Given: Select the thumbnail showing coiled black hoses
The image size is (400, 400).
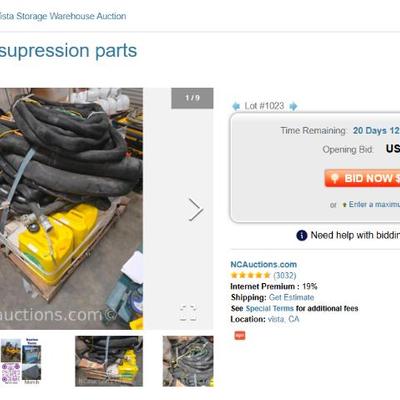Looking at the screenshot, I should coord(188,361).
